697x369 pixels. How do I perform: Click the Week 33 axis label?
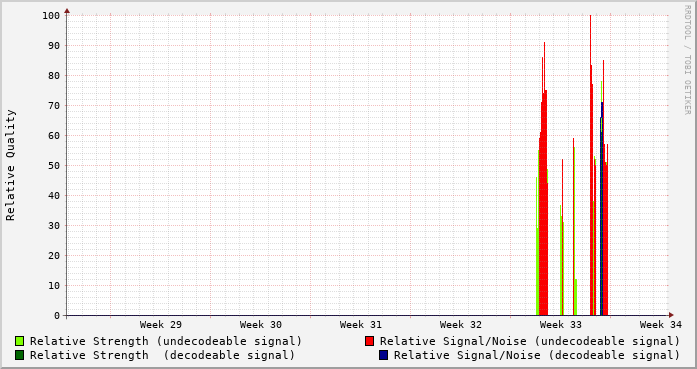pos(561,325)
